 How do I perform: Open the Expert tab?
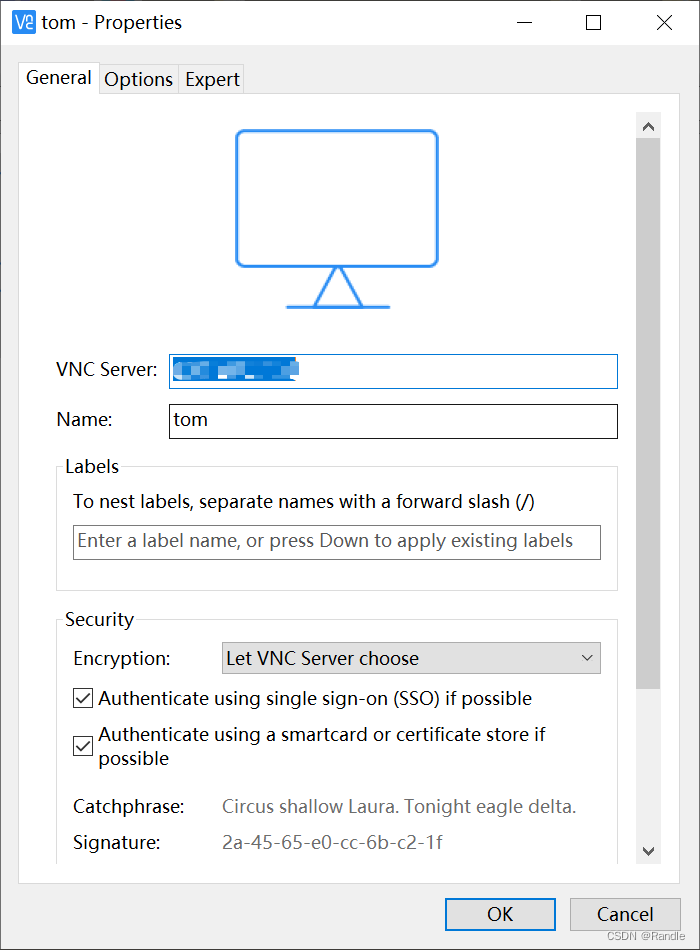click(x=212, y=79)
